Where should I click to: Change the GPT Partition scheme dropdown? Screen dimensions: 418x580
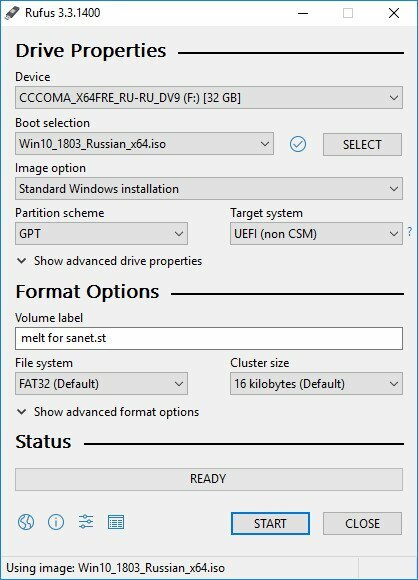(101, 234)
